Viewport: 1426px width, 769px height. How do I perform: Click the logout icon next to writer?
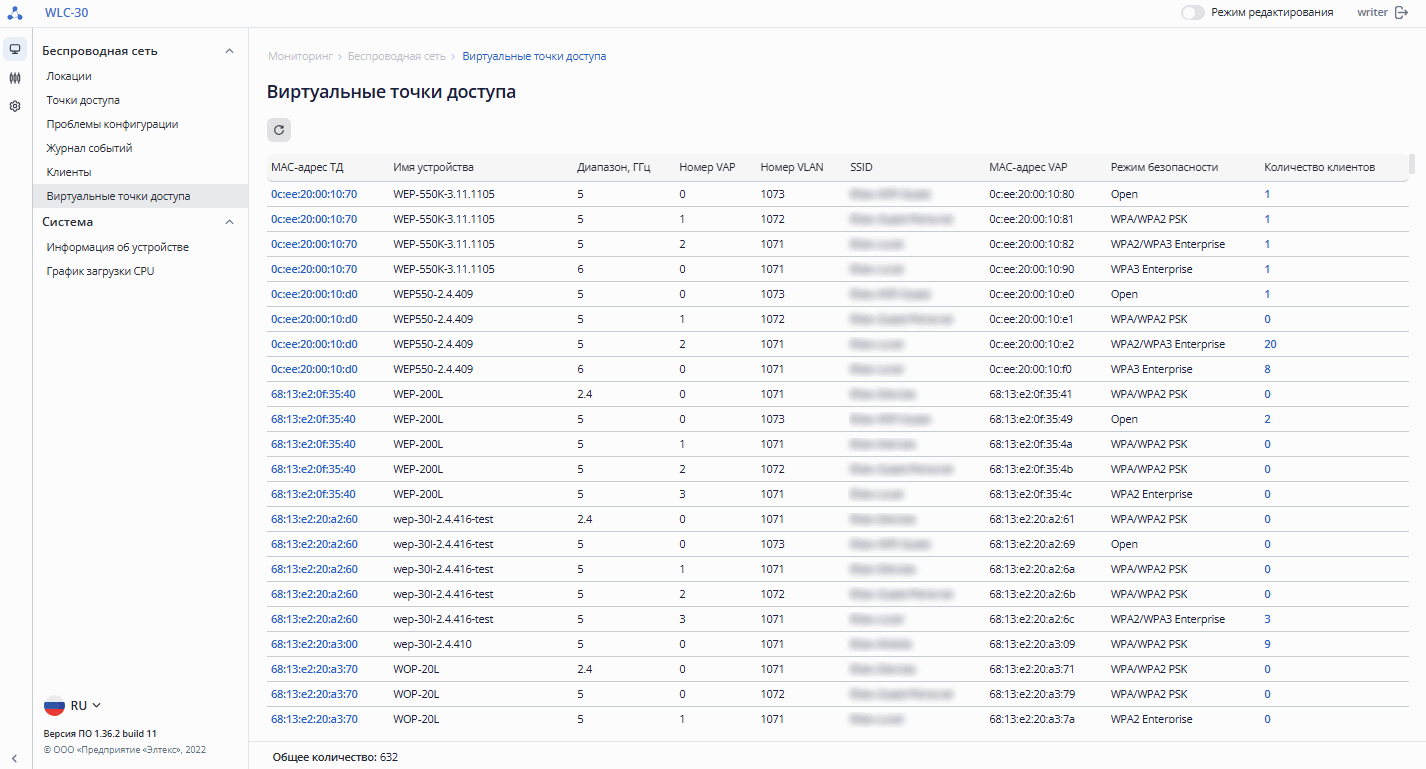pyautogui.click(x=1401, y=13)
